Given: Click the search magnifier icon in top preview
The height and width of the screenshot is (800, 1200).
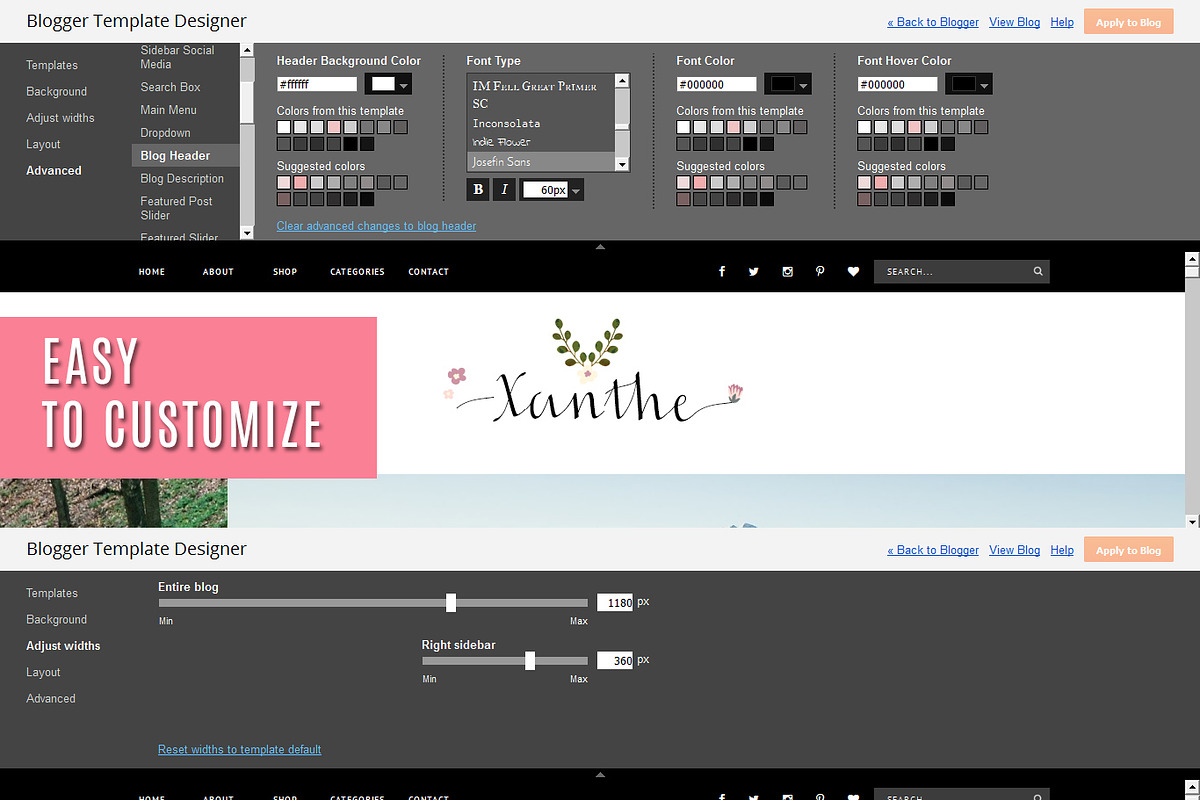Looking at the screenshot, I should [1038, 271].
